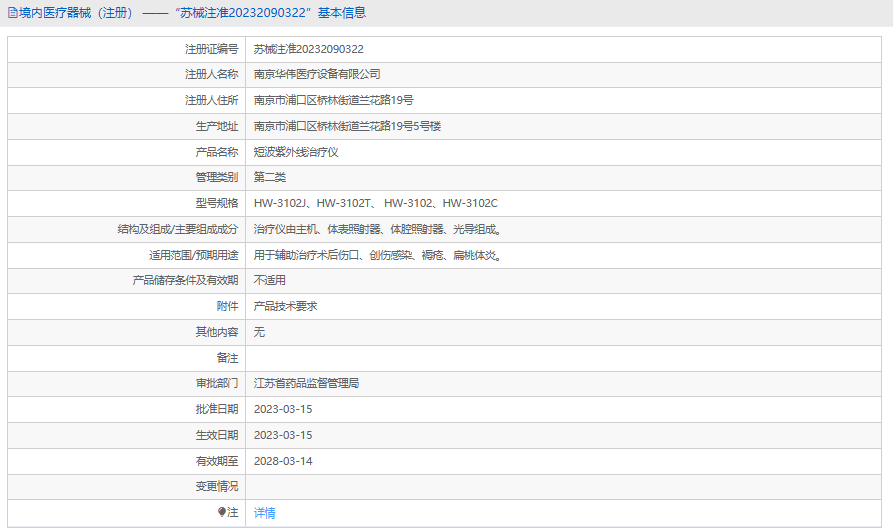
Task: Click structure text 治疗仪由主机、体表照射器
Action: tap(378, 229)
